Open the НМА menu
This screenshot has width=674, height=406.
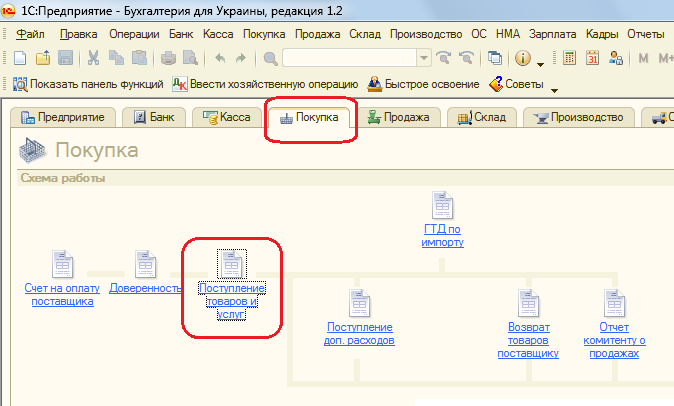pyautogui.click(x=508, y=34)
